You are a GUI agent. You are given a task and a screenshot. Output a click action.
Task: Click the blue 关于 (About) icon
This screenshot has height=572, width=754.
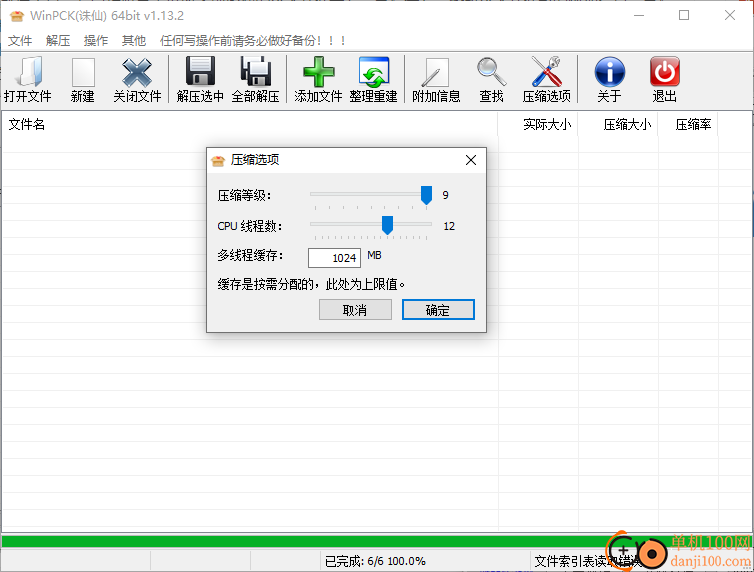610,72
